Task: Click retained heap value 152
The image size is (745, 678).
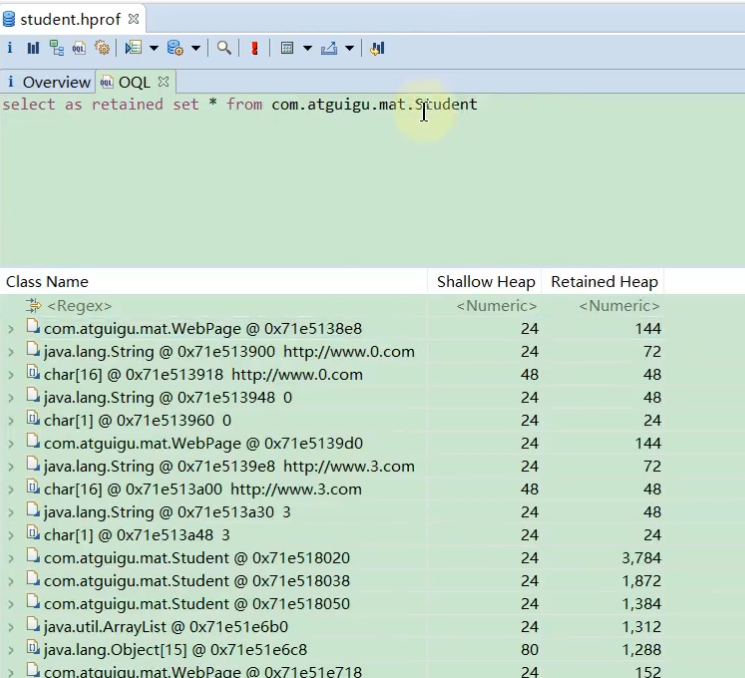Action: (647, 672)
